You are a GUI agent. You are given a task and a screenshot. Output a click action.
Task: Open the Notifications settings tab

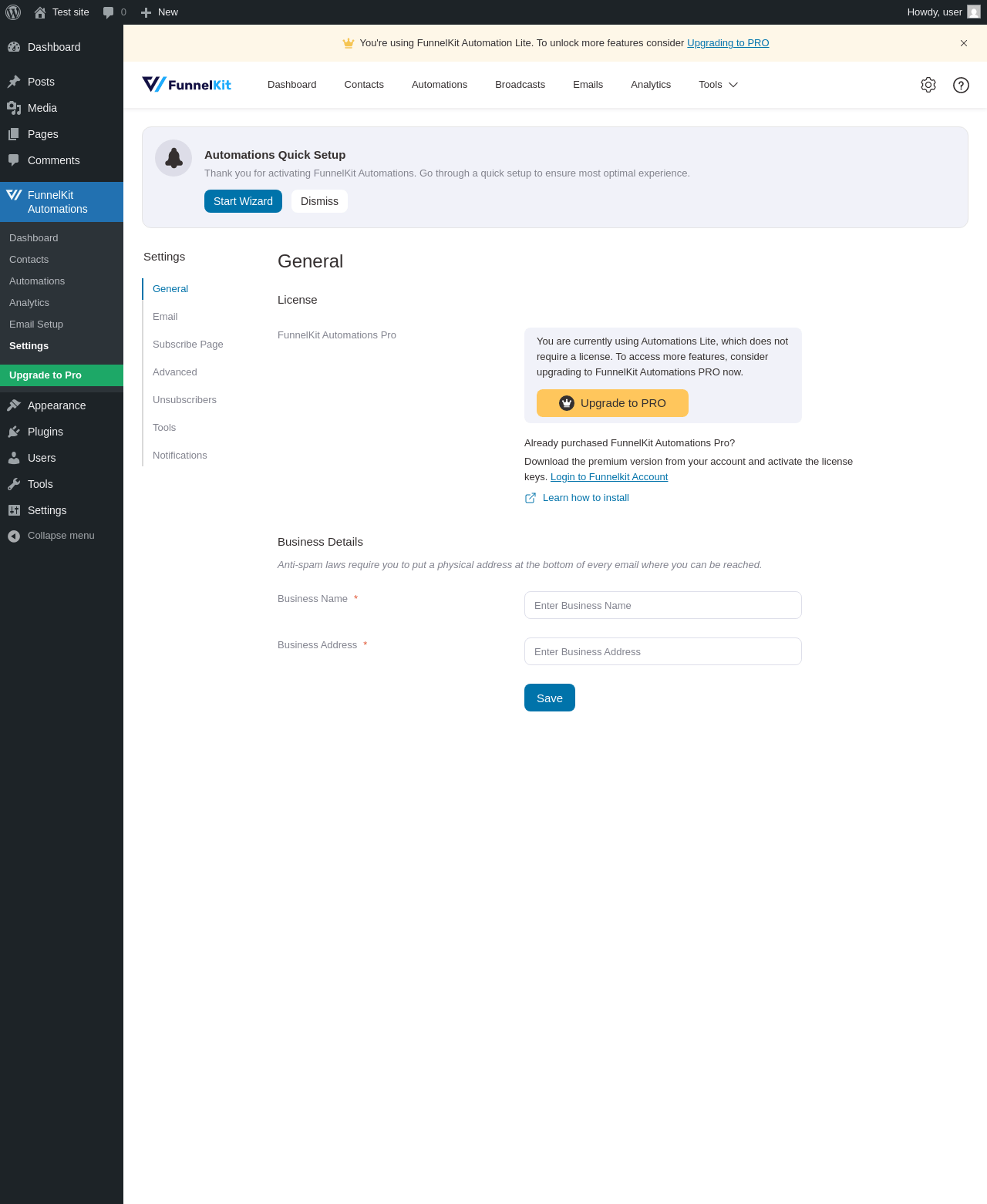(180, 456)
